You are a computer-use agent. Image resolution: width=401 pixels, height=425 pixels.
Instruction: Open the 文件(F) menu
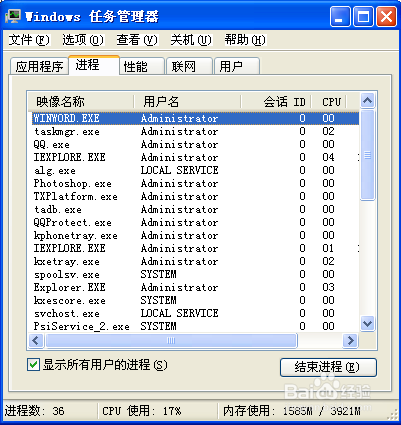(29, 40)
